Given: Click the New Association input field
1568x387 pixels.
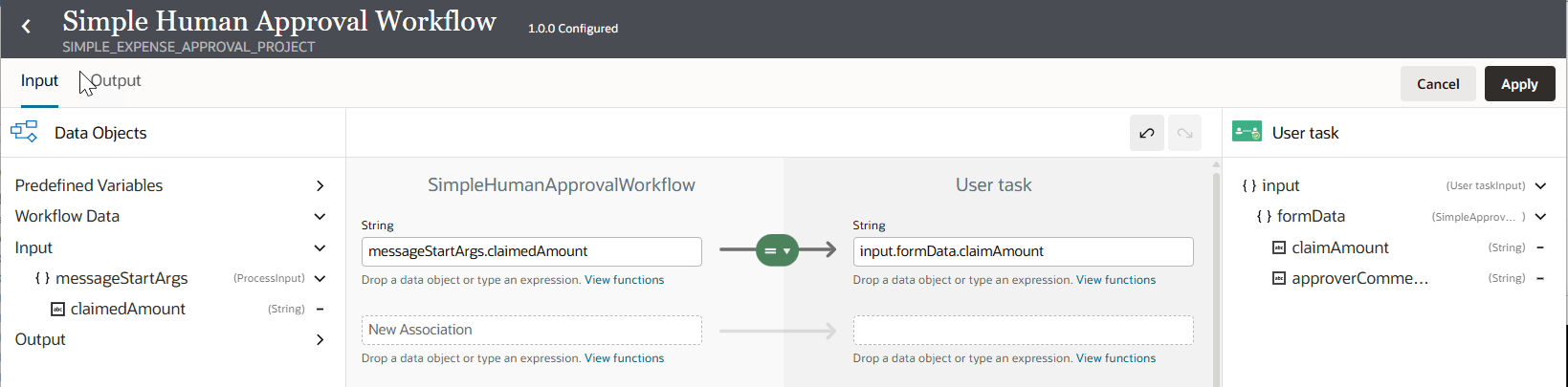Looking at the screenshot, I should pyautogui.click(x=531, y=330).
